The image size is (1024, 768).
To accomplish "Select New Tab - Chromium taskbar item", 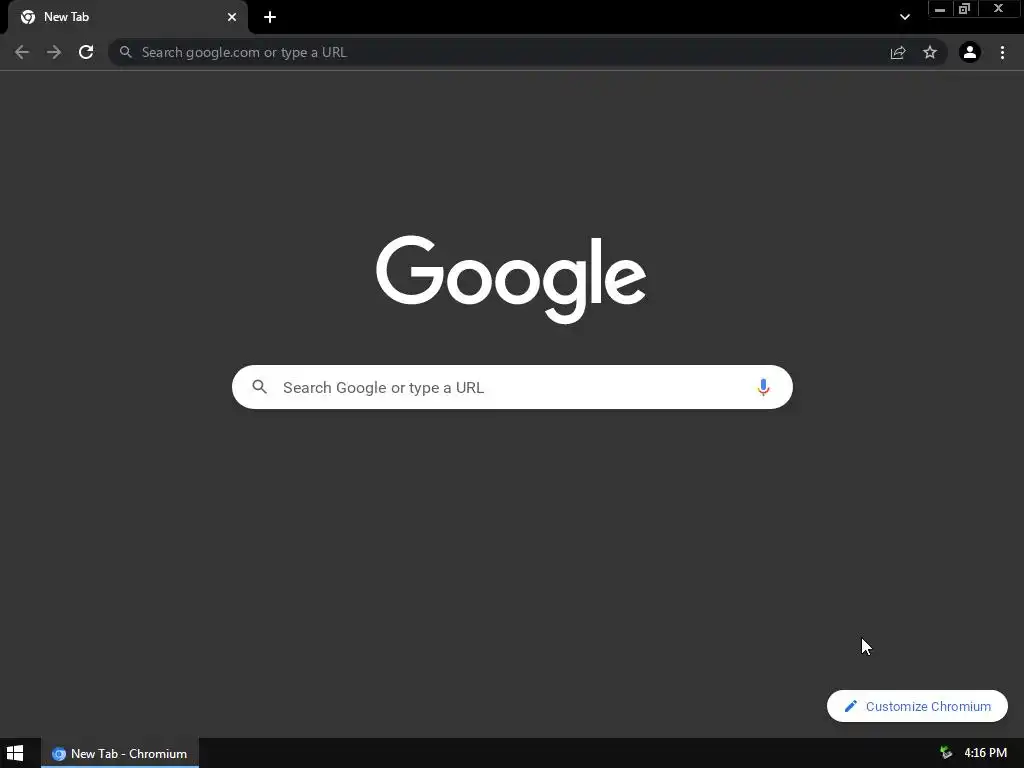I will pyautogui.click(x=120, y=753).
